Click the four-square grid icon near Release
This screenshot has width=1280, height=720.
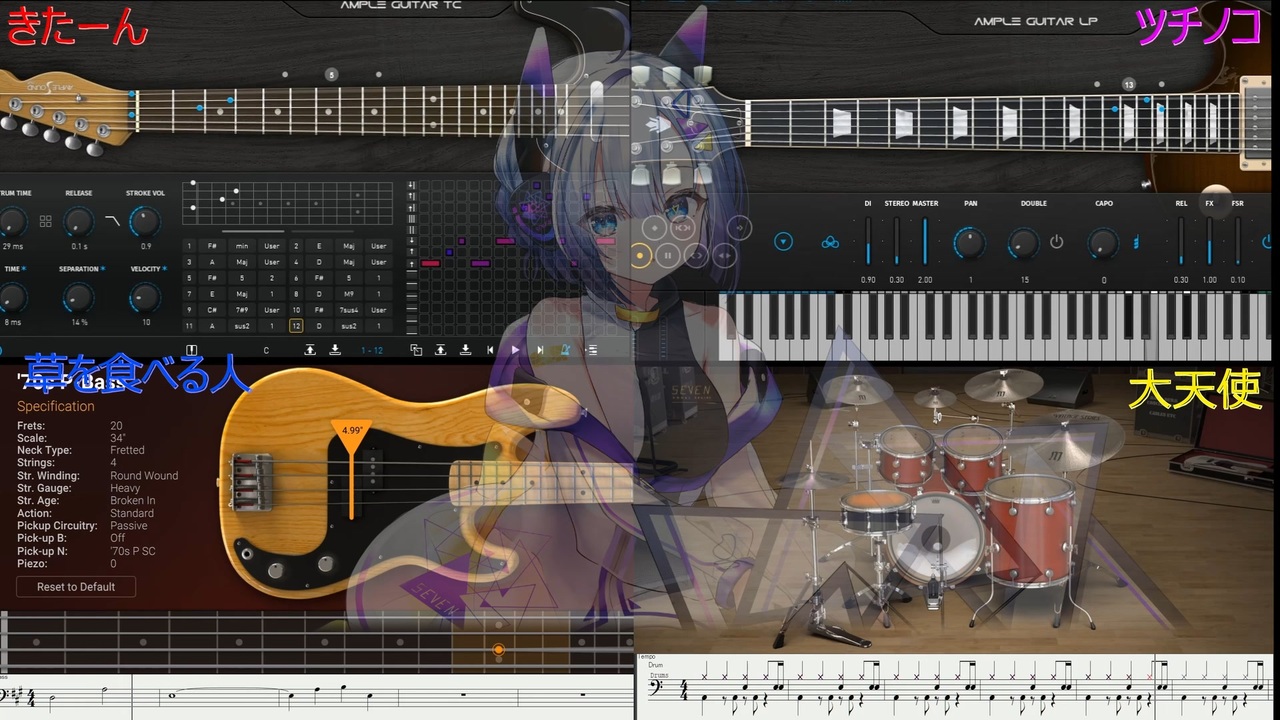click(46, 221)
